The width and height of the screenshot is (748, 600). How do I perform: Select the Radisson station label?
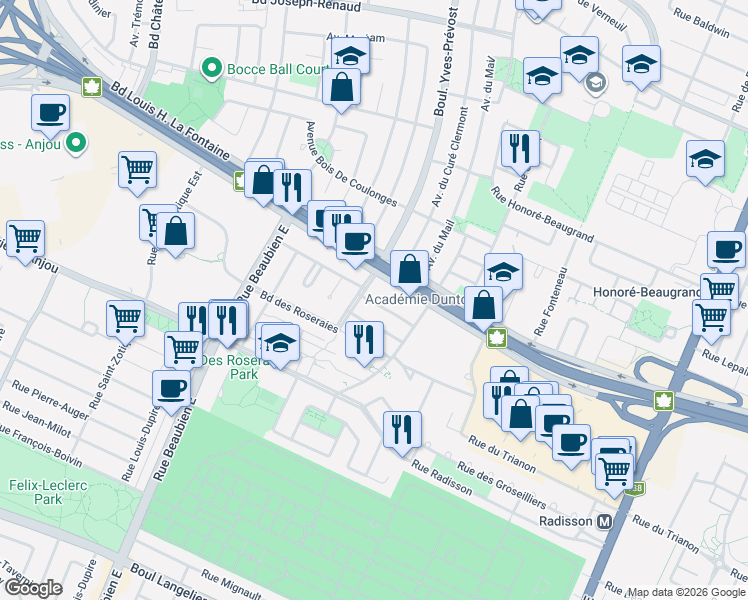(566, 521)
